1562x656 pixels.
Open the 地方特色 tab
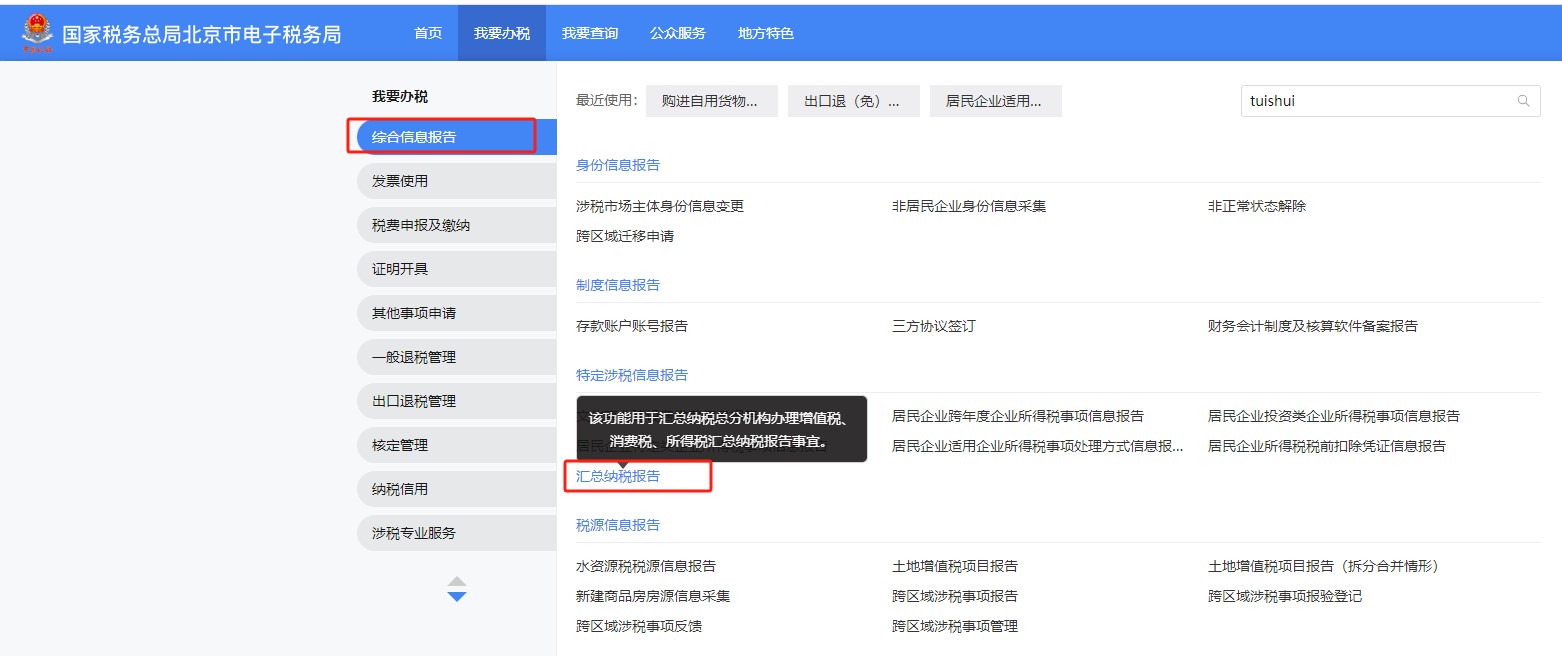[766, 33]
